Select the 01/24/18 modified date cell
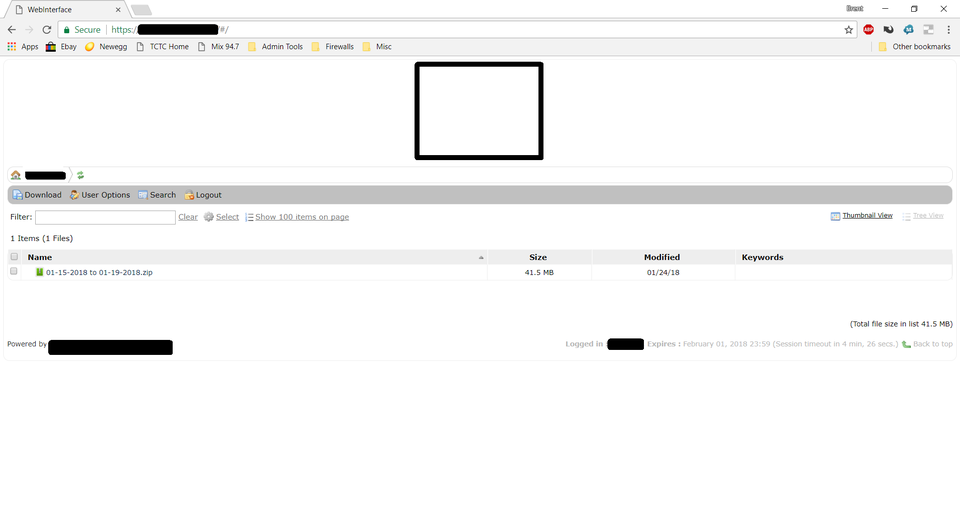This screenshot has width=960, height=515. [x=663, y=273]
